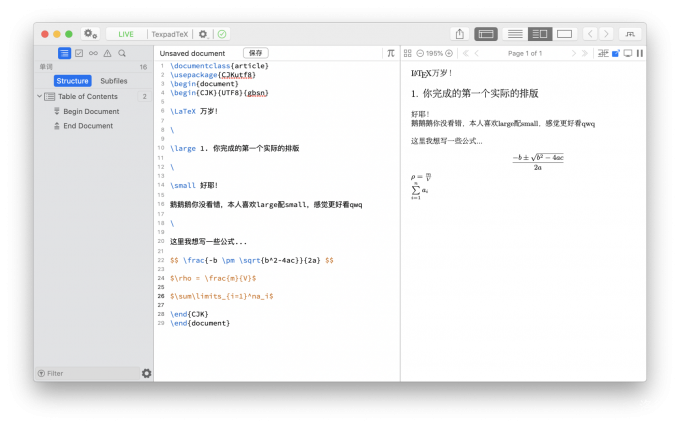
Task: Go forward in navigation history
Action: point(606,34)
